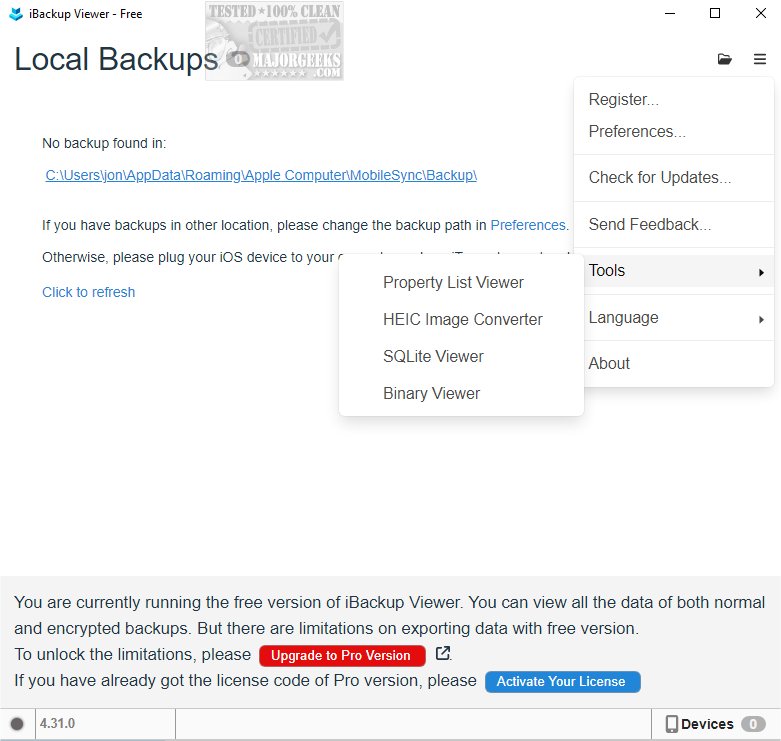Open Preferences... from the menu
Viewport: 781px width, 741px height.
click(x=673, y=131)
